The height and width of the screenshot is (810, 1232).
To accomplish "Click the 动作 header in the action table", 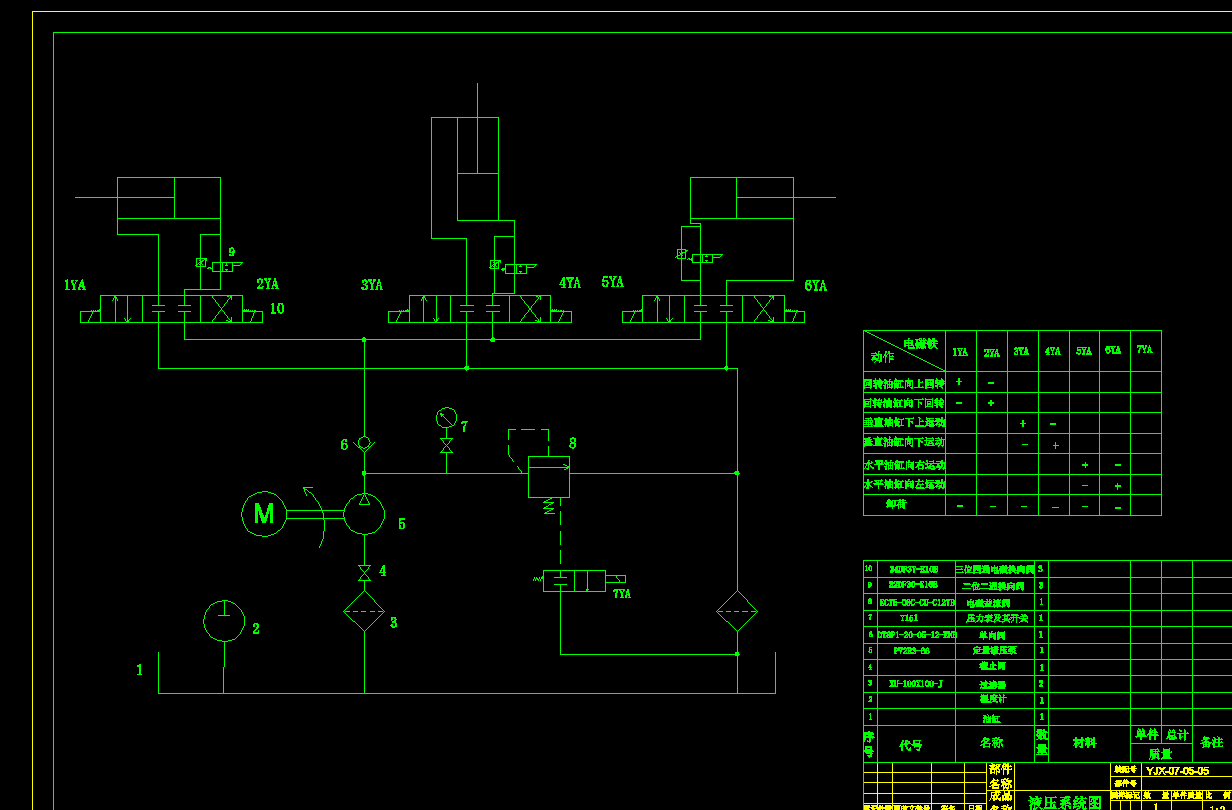I will pyautogui.click(x=881, y=356).
